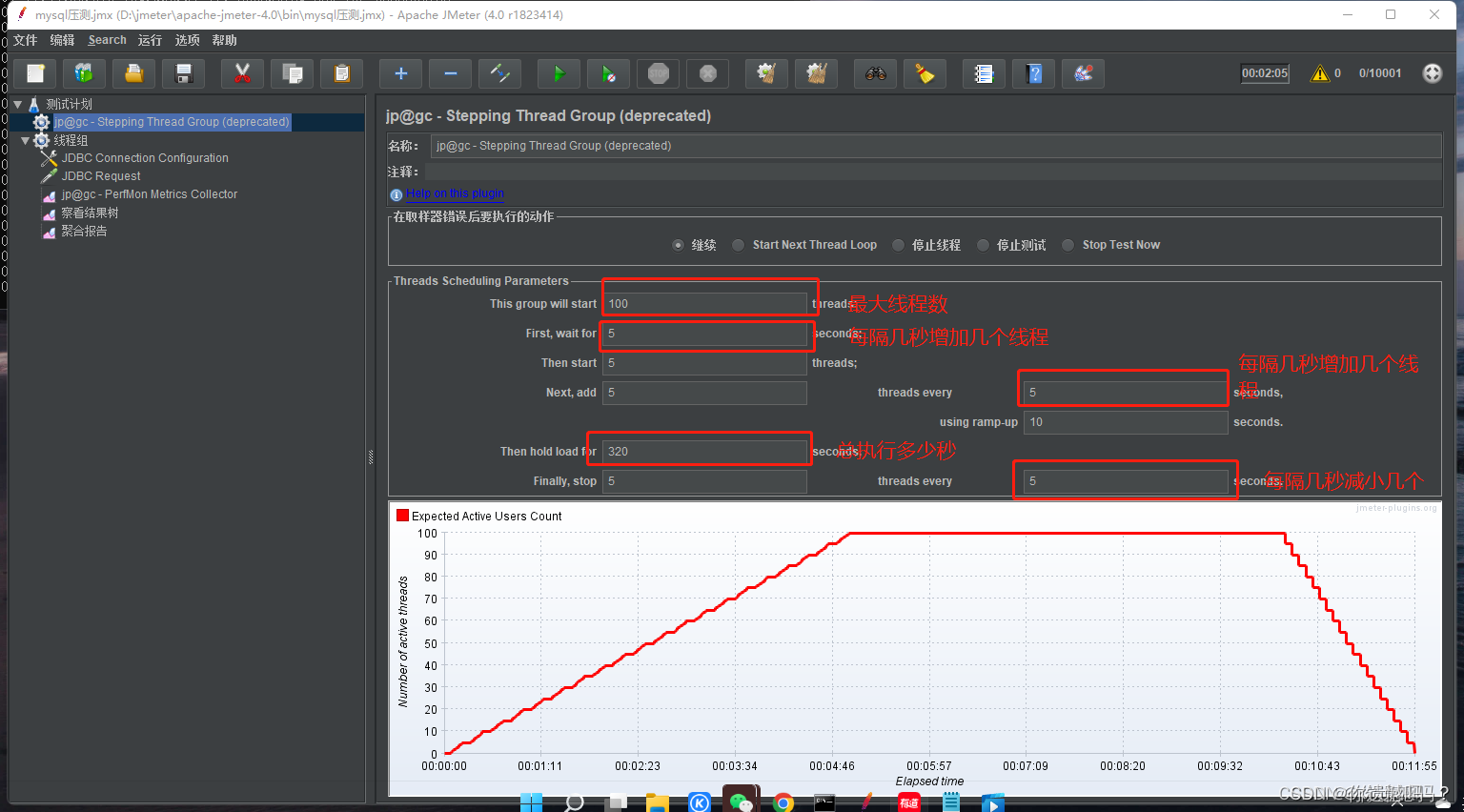Click the Copy toolbar icon

pos(292,73)
